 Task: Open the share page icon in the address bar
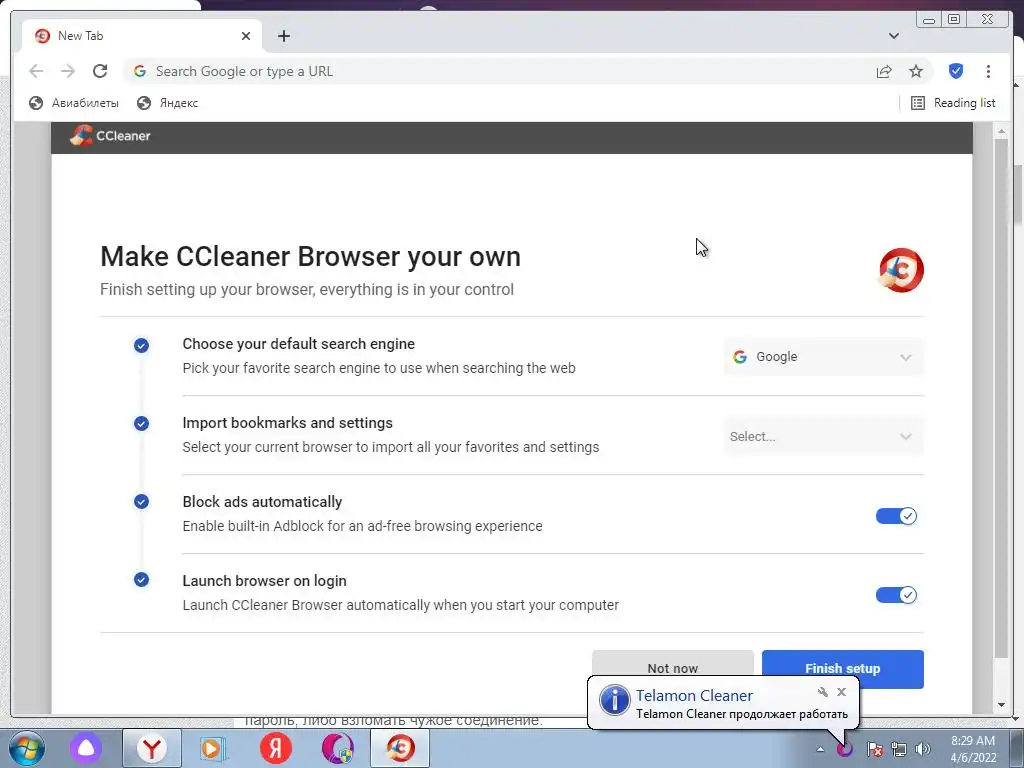[884, 71]
